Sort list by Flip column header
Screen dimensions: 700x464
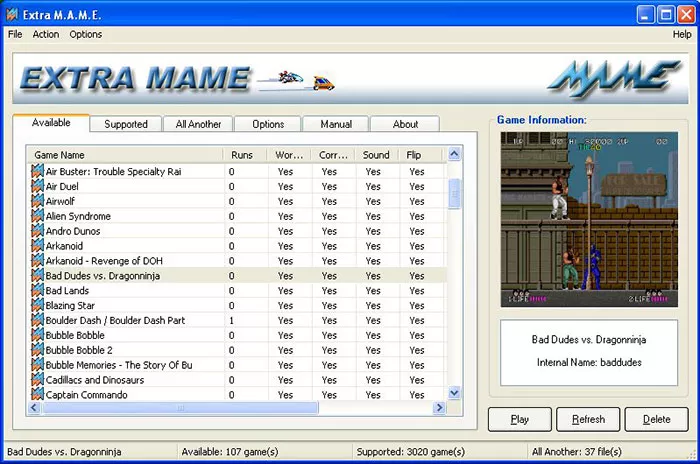[420, 155]
